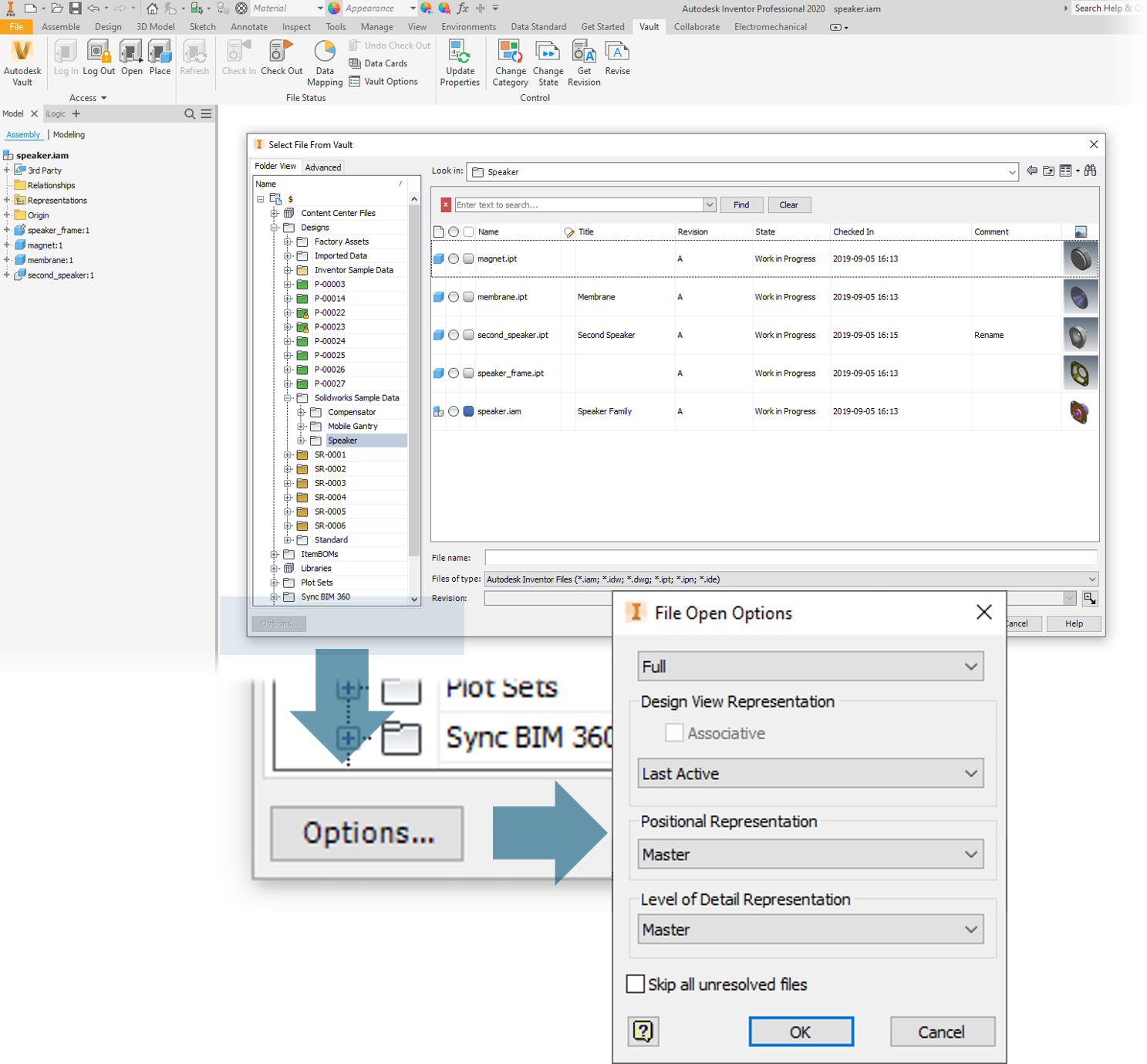1147x1064 pixels.
Task: Open the Appearance color wheel swatch
Action: pyautogui.click(x=334, y=8)
